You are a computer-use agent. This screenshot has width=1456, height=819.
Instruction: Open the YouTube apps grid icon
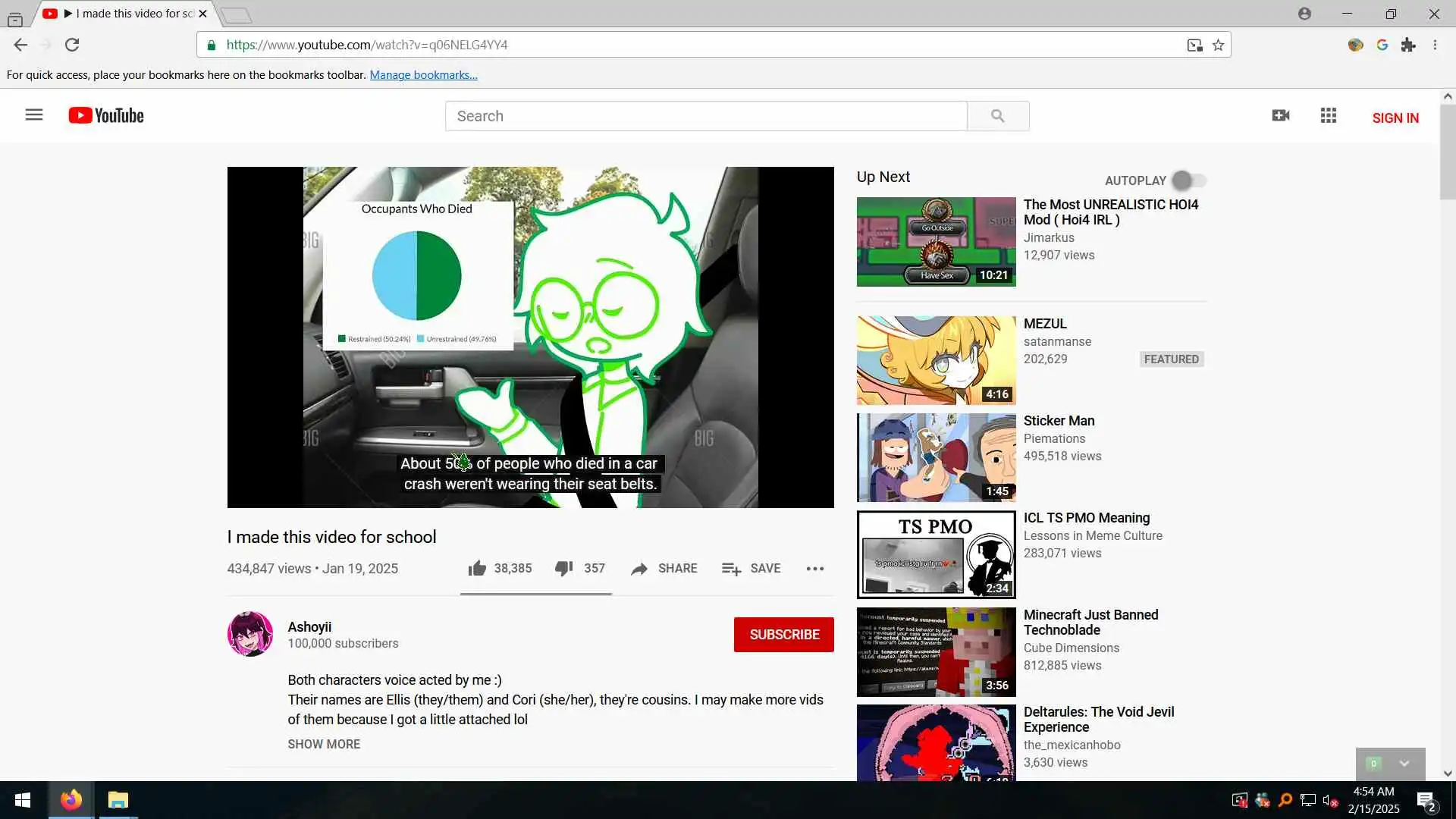1328,115
